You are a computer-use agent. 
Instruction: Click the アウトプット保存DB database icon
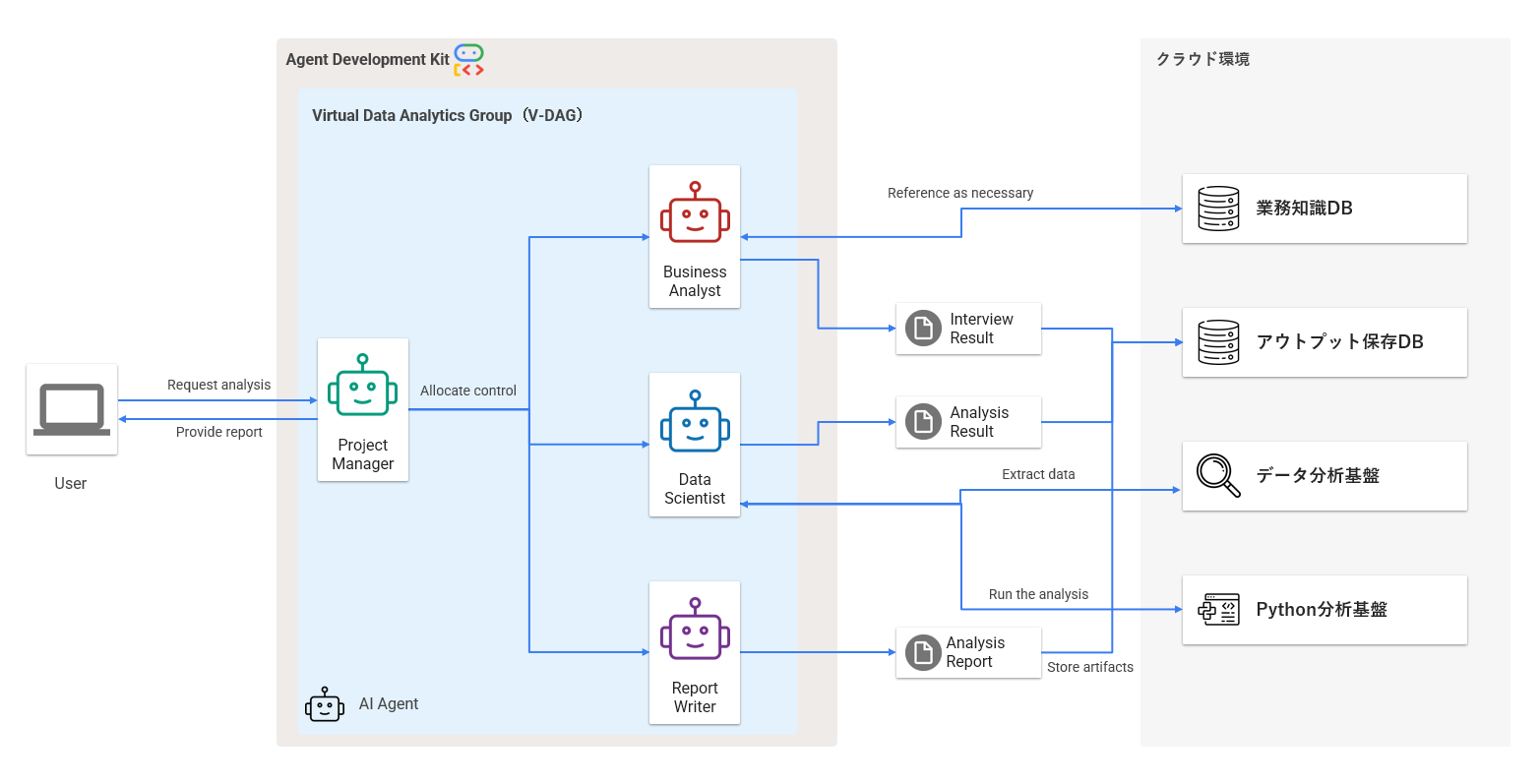click(1218, 342)
